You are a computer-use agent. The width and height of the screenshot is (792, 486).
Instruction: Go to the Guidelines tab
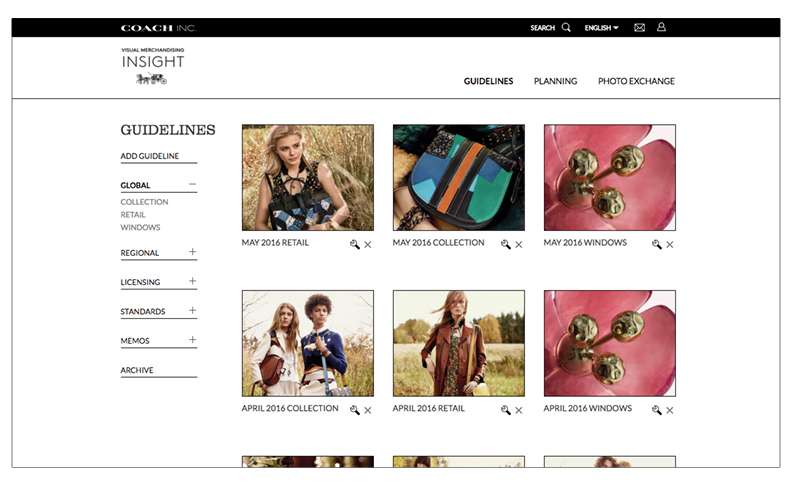(488, 81)
